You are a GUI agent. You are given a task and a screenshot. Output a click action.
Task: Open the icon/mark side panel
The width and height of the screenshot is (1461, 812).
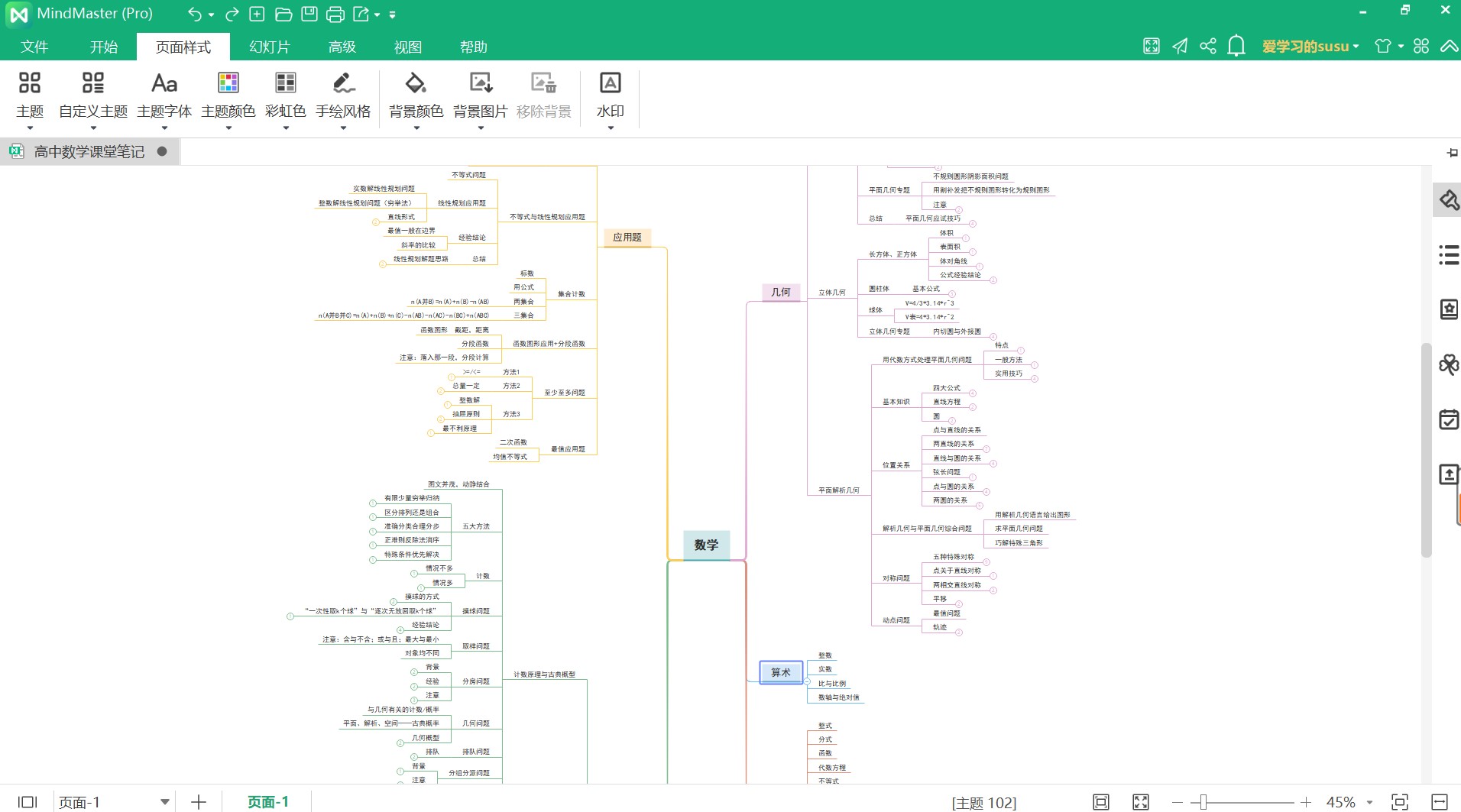[x=1449, y=309]
